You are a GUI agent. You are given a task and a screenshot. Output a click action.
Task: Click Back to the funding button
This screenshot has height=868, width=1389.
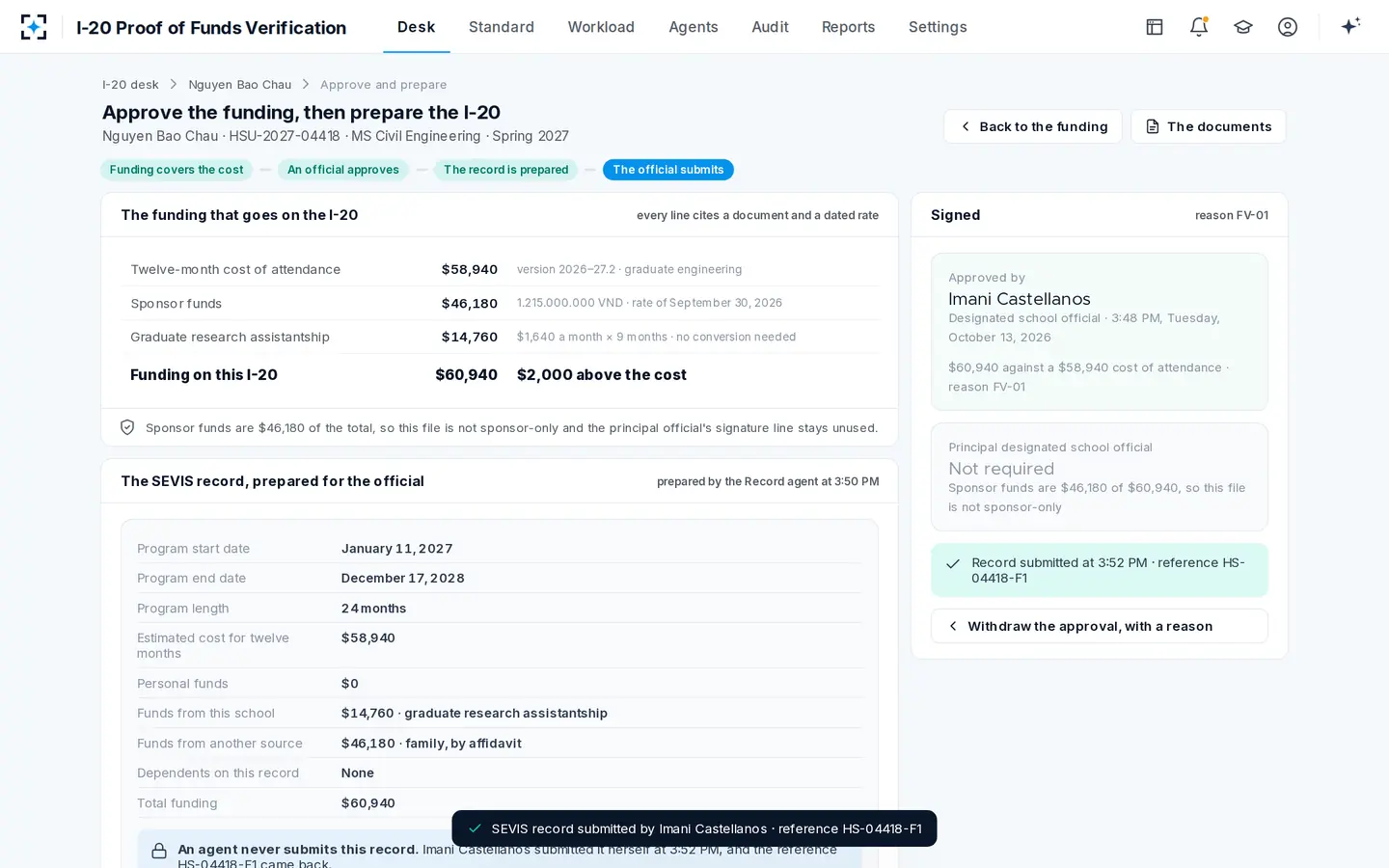[x=1033, y=126]
